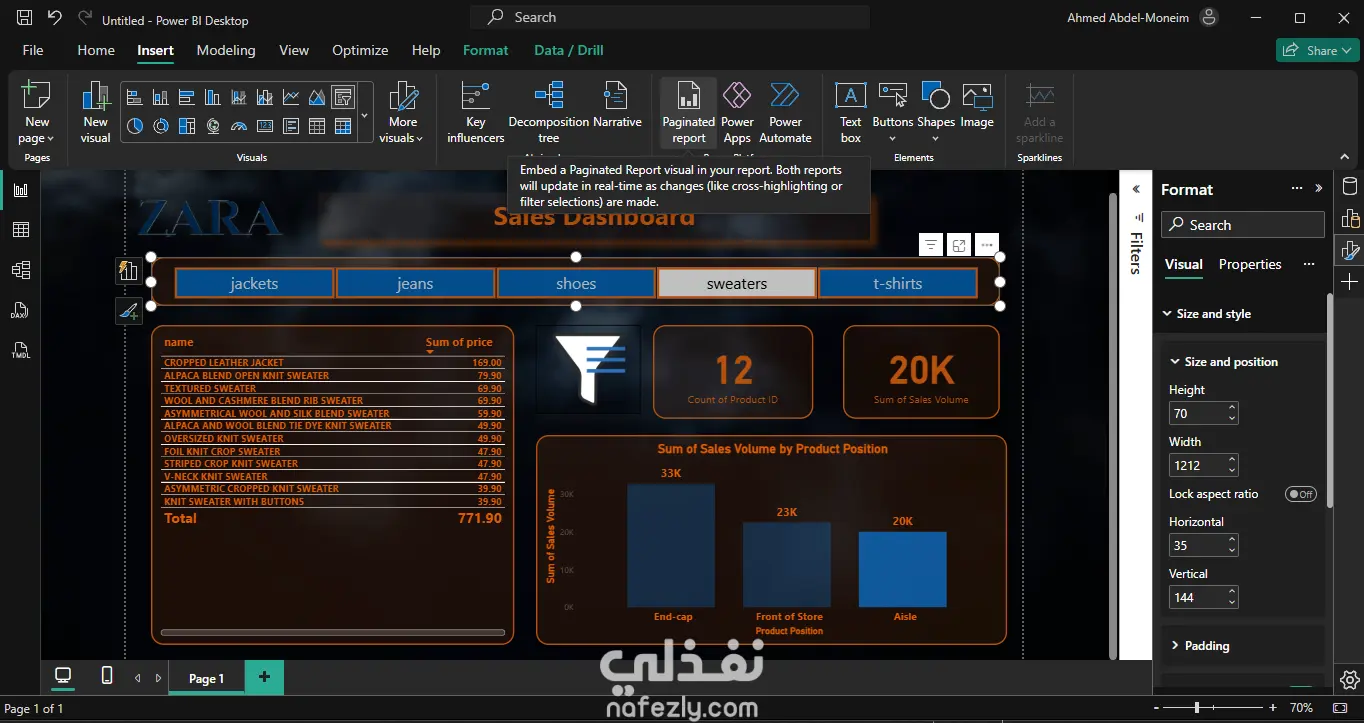
Task: Open TMDL view in left sidebar
Action: tap(21, 350)
